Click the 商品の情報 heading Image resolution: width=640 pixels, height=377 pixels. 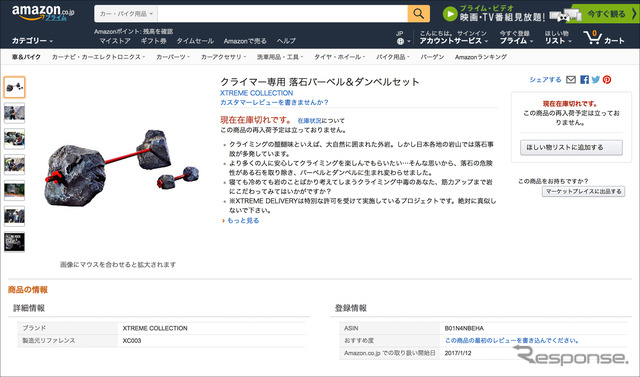point(28,290)
